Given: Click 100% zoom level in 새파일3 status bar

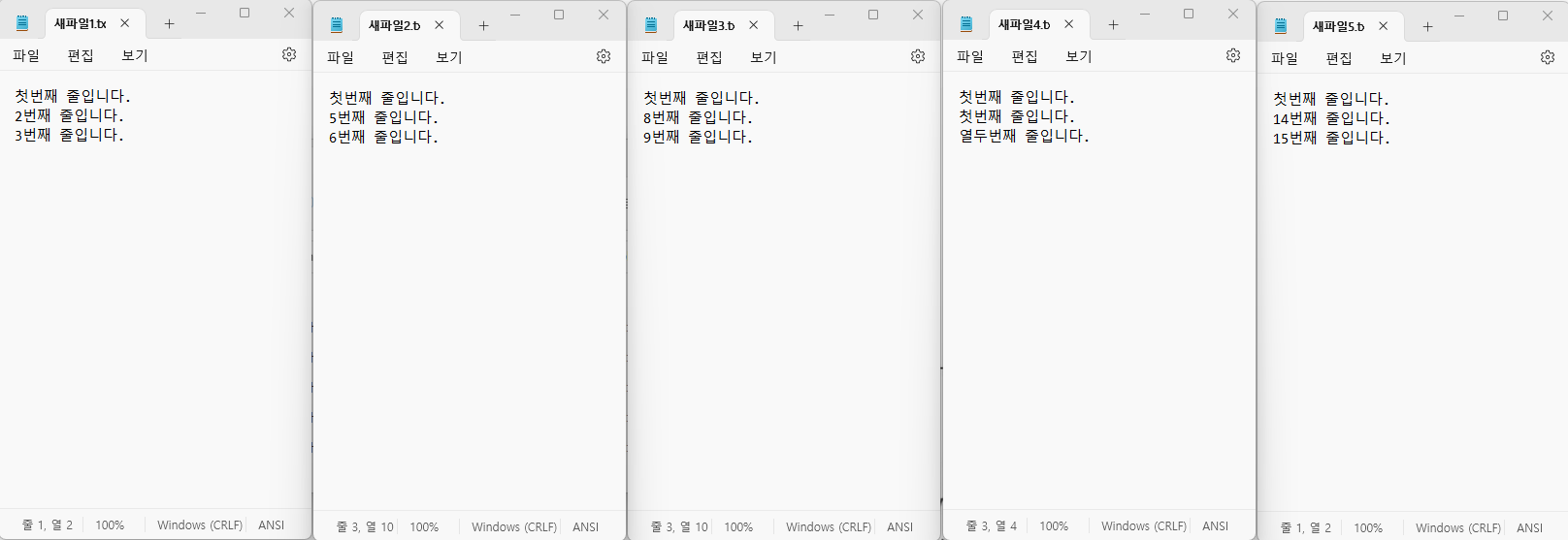Looking at the screenshot, I should [x=738, y=526].
